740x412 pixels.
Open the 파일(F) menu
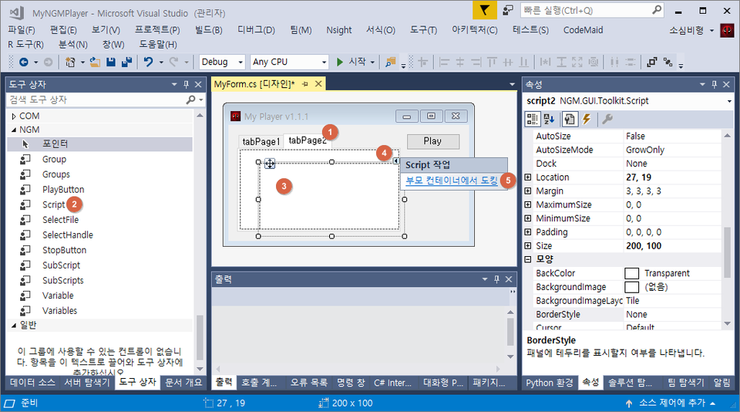(22, 30)
